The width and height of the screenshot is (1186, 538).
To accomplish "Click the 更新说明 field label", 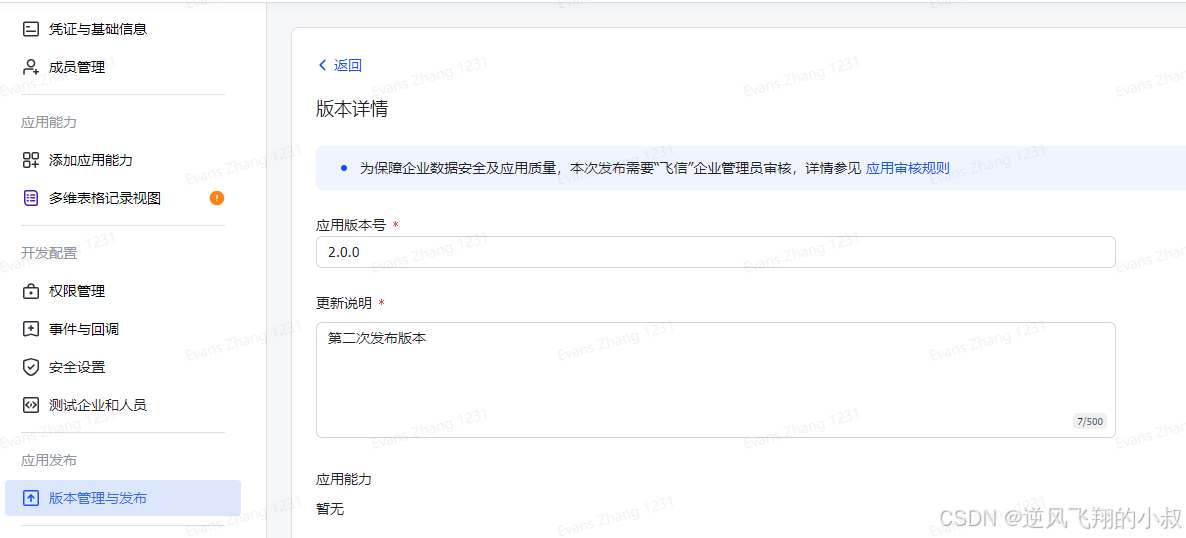I will click(x=344, y=303).
